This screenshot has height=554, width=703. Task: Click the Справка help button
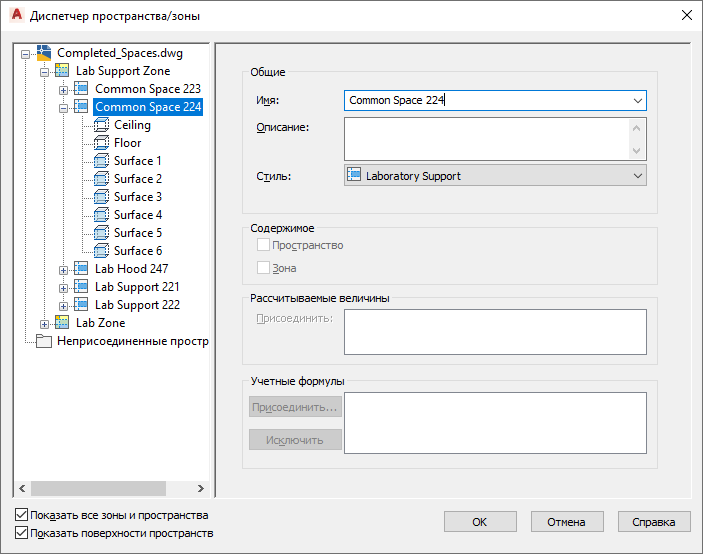654,522
